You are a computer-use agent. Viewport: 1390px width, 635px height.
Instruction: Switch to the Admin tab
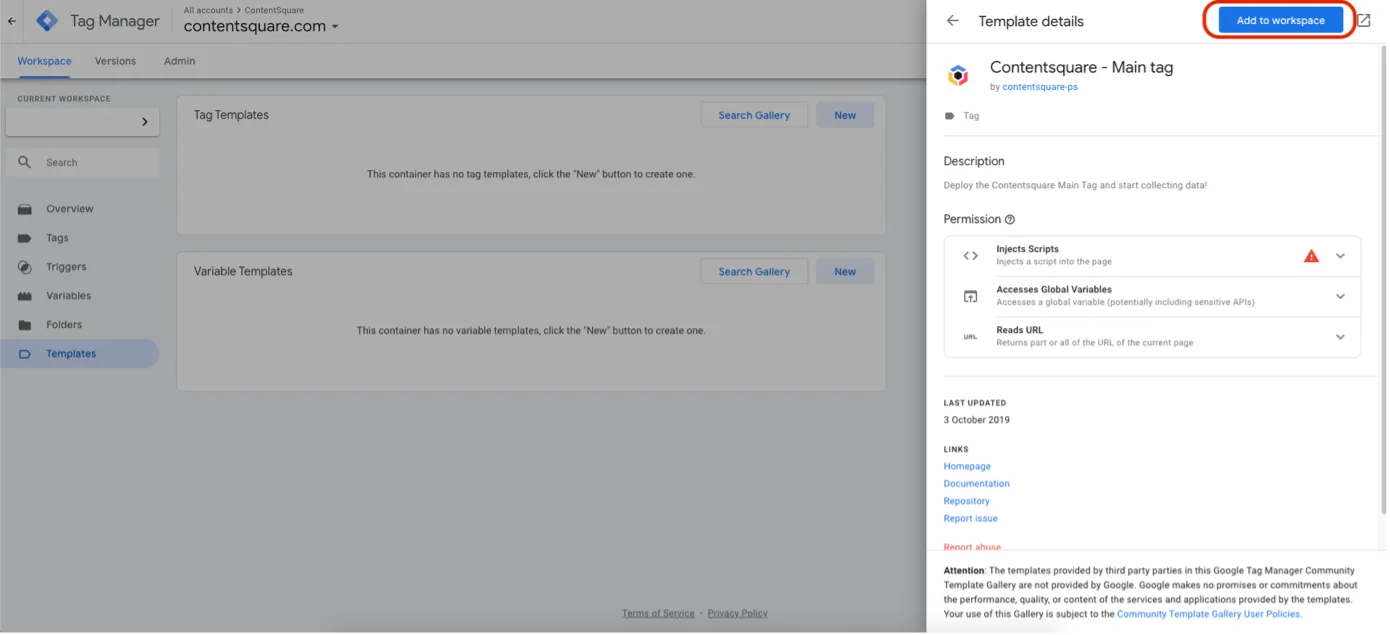179,61
